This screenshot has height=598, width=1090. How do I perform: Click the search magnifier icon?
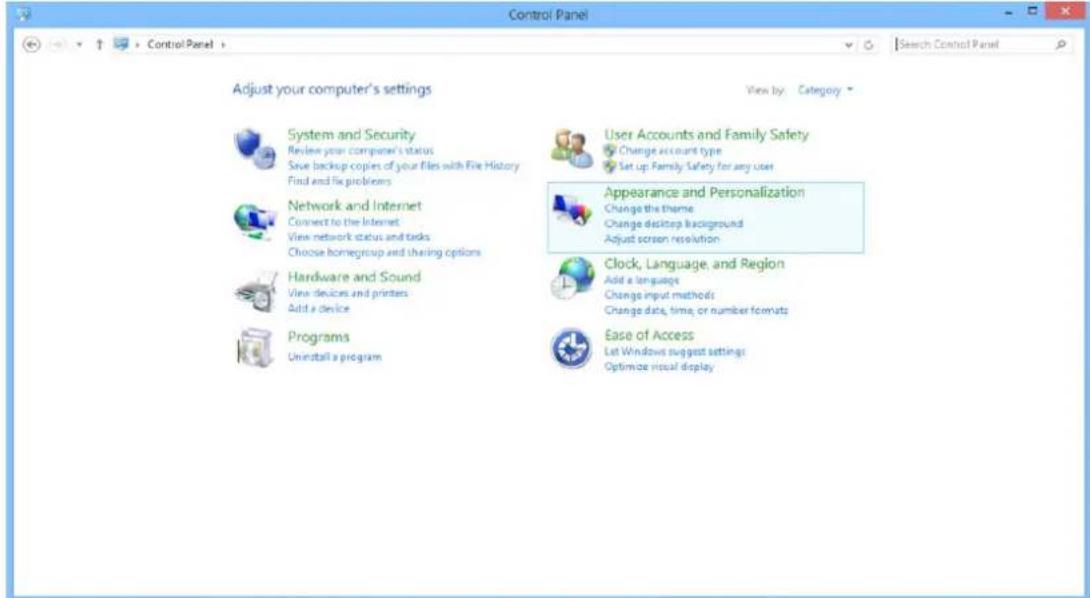[x=1061, y=45]
